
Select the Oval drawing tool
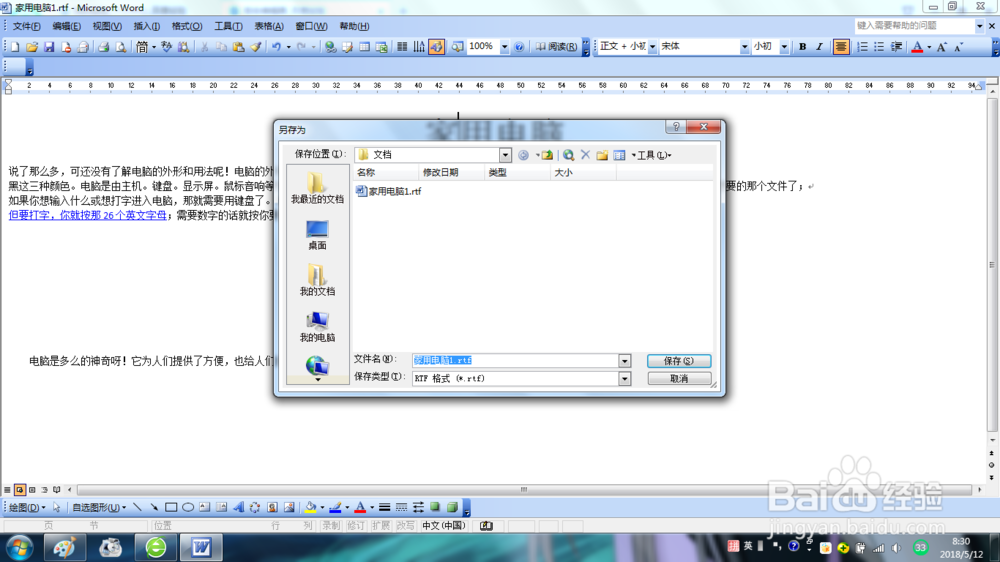188,508
